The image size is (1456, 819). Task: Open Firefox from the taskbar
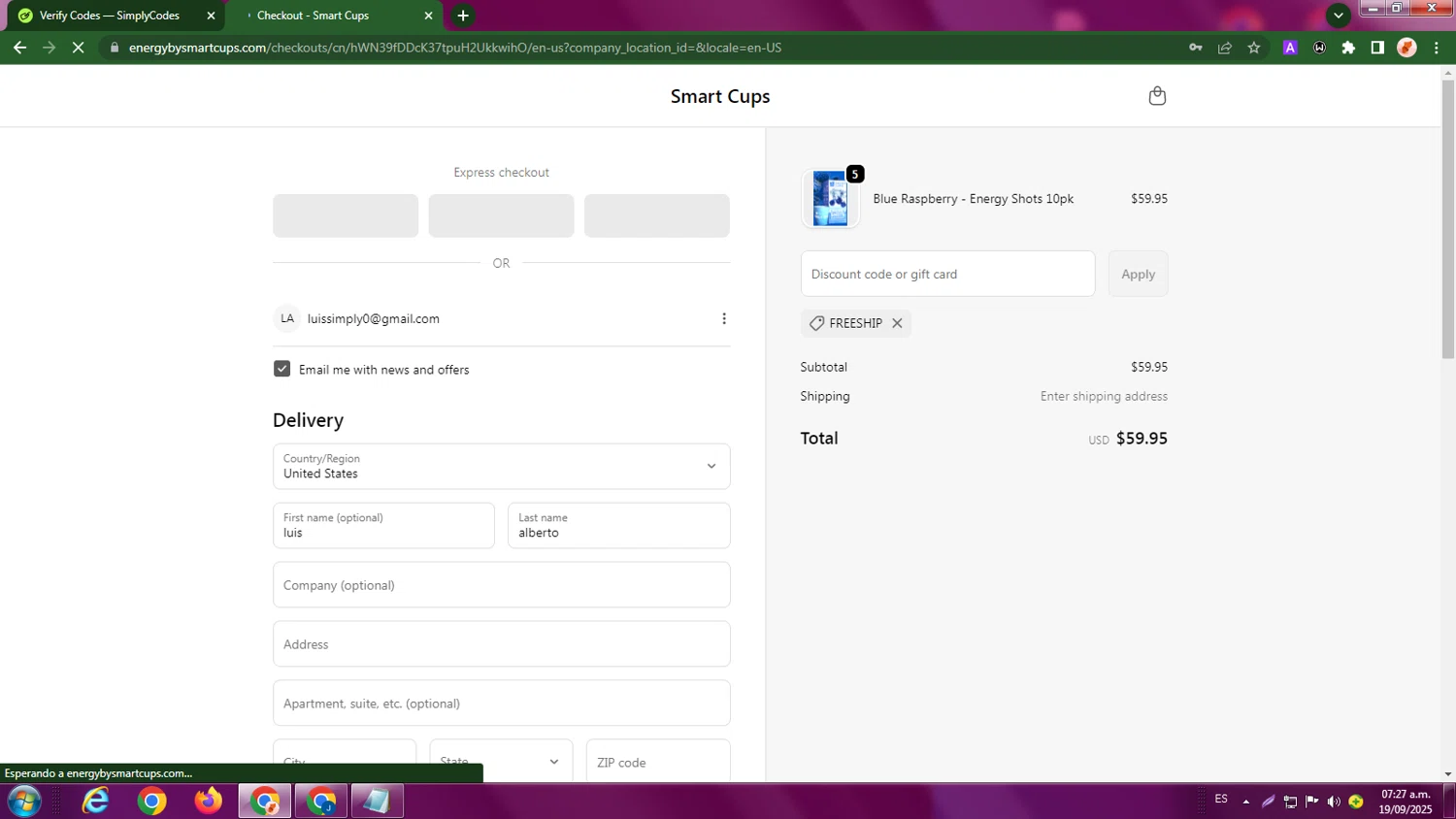pos(208,802)
